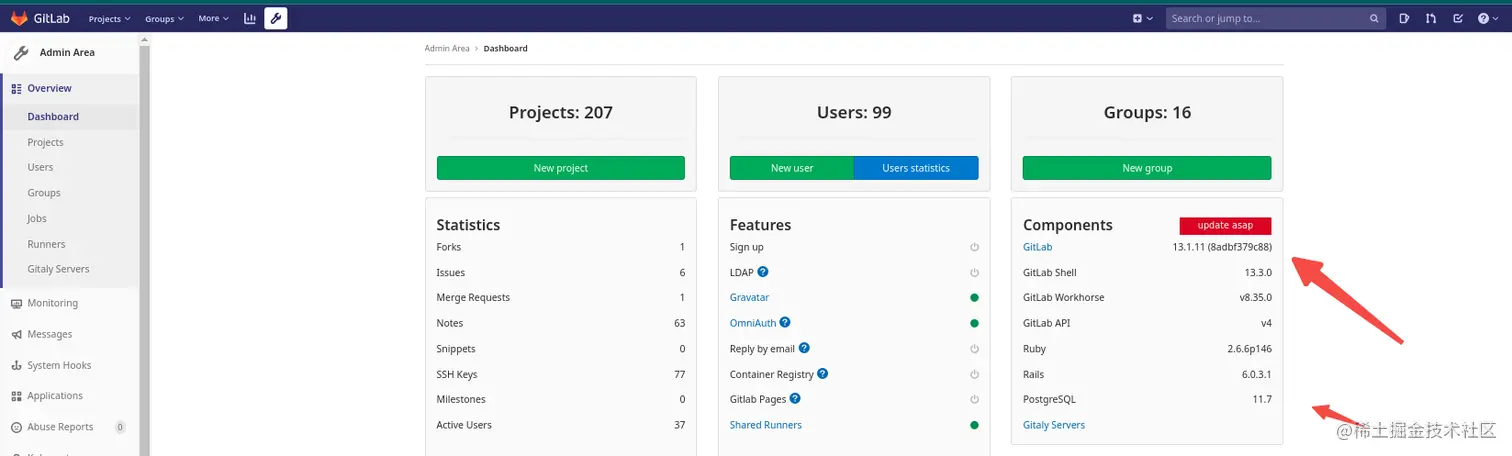Click the help icon next to OmniAuth
Screen dimensions: 1512x456
click(x=785, y=322)
